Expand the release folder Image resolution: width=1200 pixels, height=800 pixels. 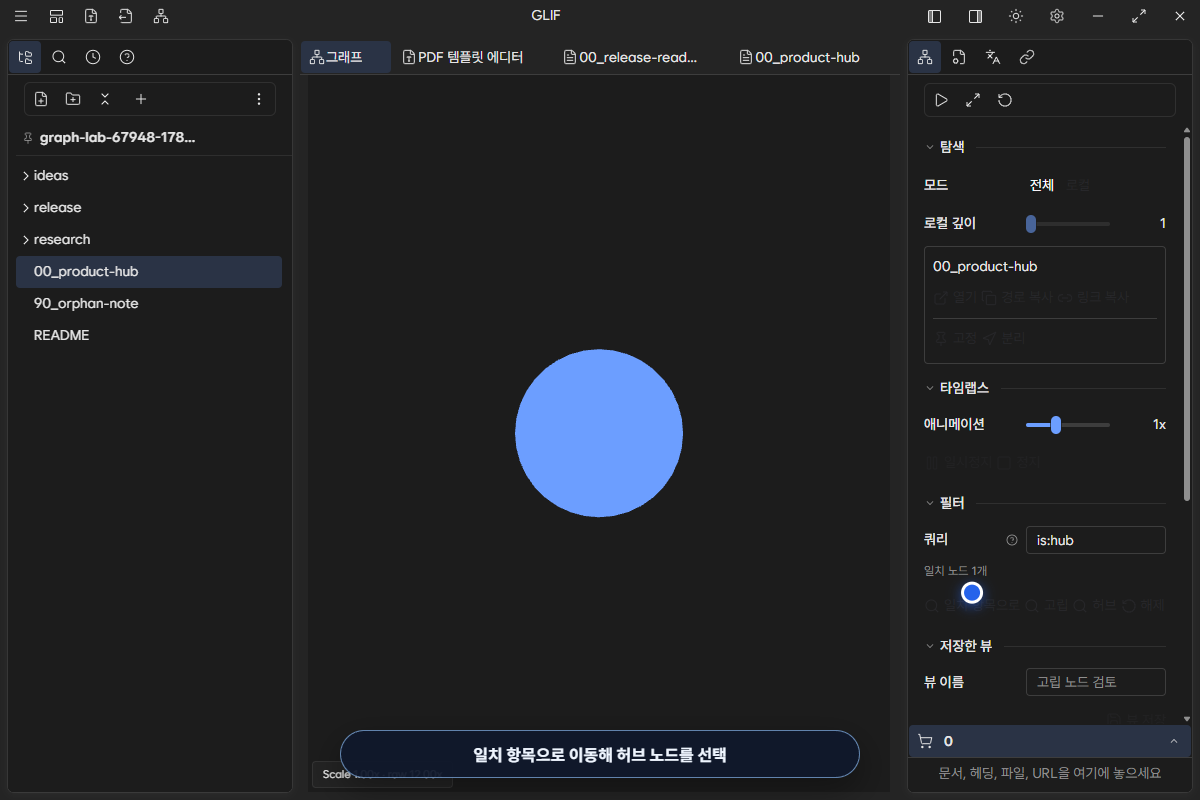click(149, 207)
